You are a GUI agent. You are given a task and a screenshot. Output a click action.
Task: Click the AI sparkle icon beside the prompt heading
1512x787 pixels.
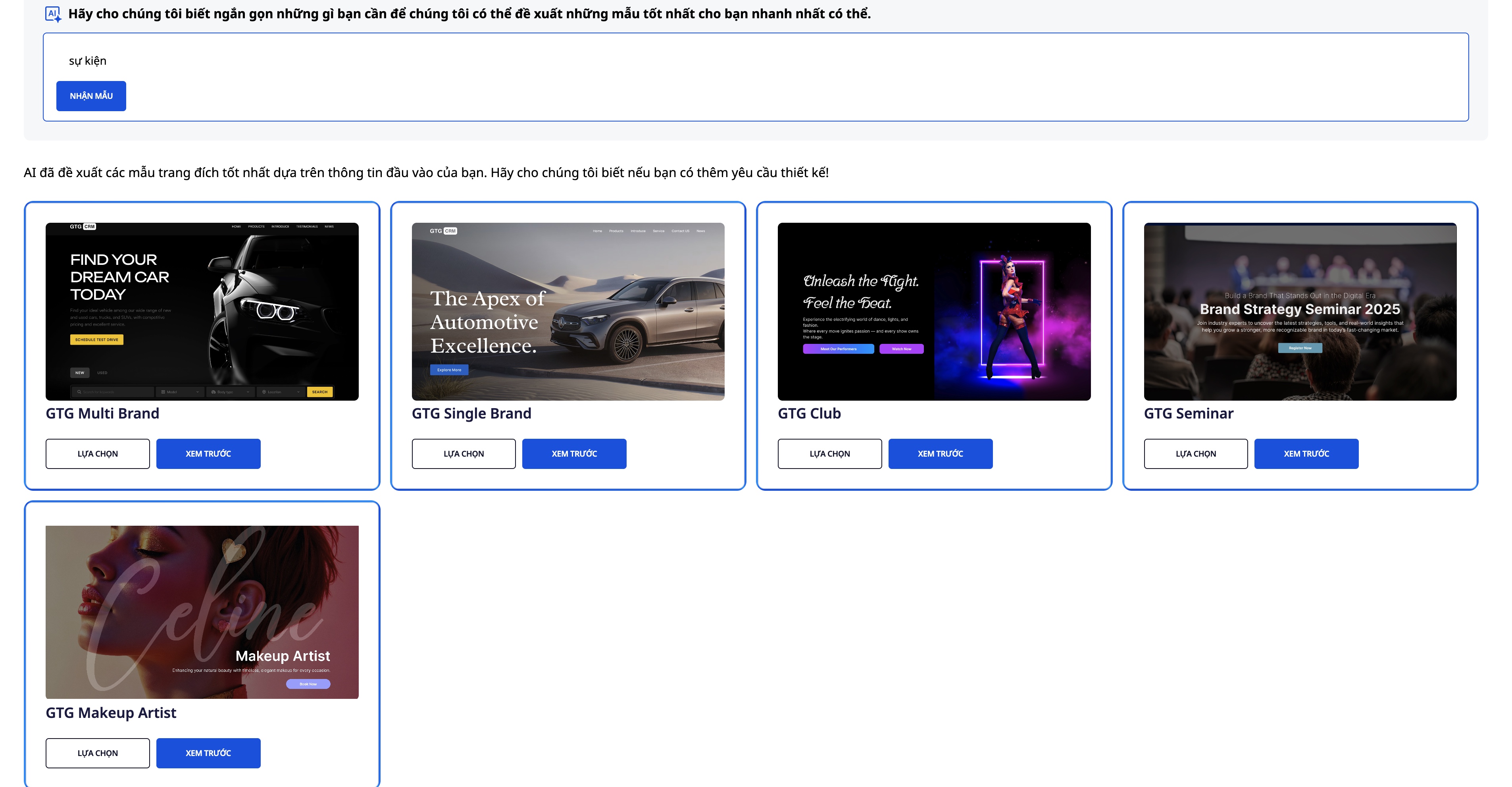point(53,14)
